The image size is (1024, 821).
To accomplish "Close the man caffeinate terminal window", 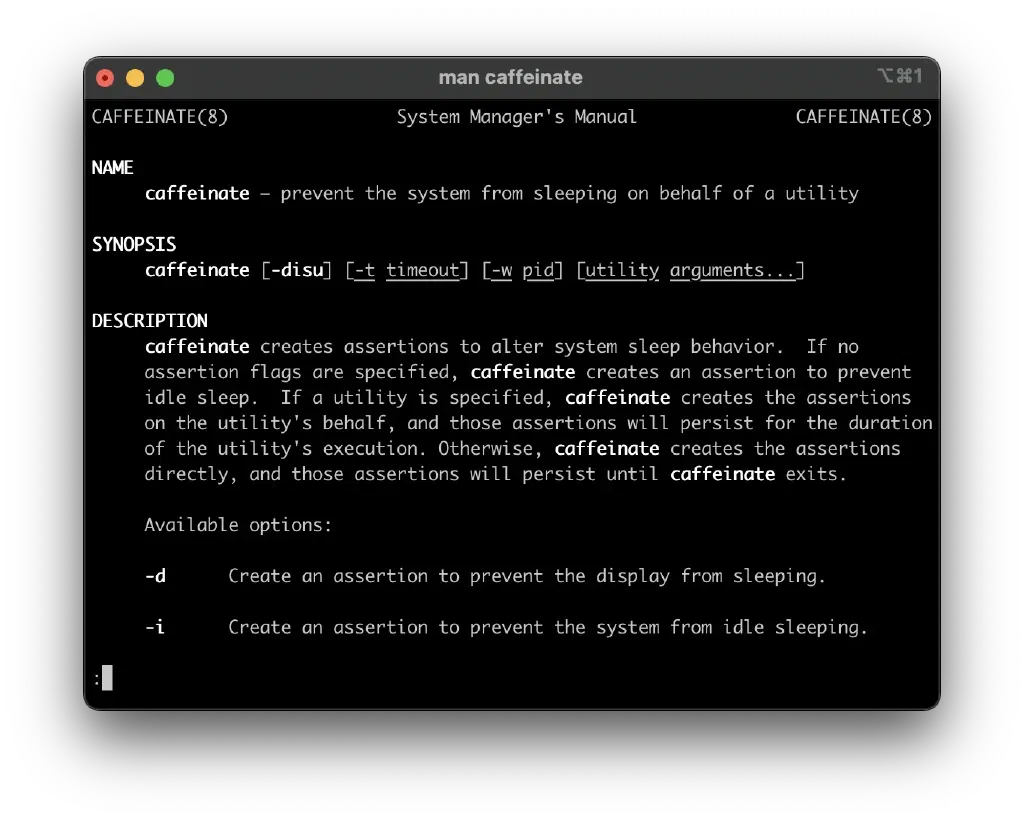I will 105,78.
